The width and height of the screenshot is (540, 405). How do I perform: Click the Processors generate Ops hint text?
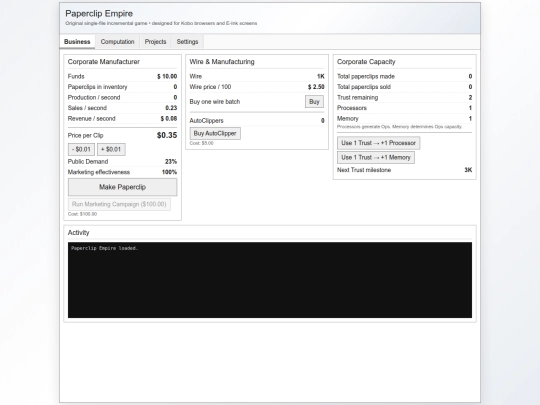[399, 127]
